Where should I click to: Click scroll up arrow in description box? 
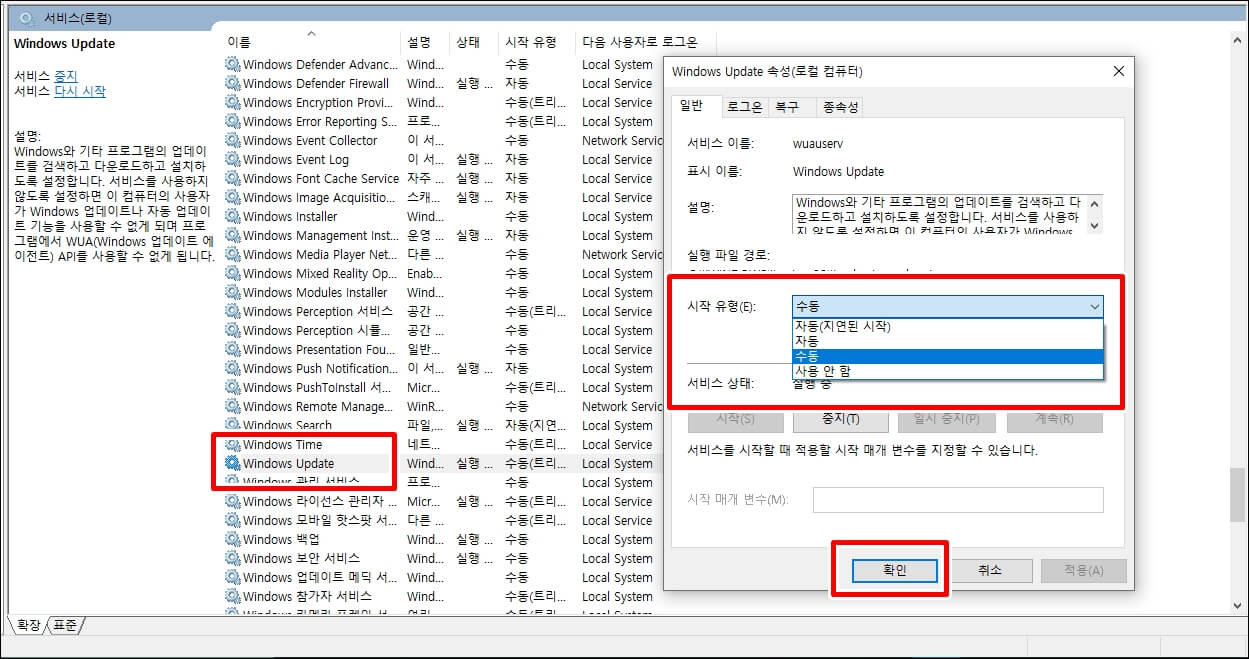[x=1094, y=203]
